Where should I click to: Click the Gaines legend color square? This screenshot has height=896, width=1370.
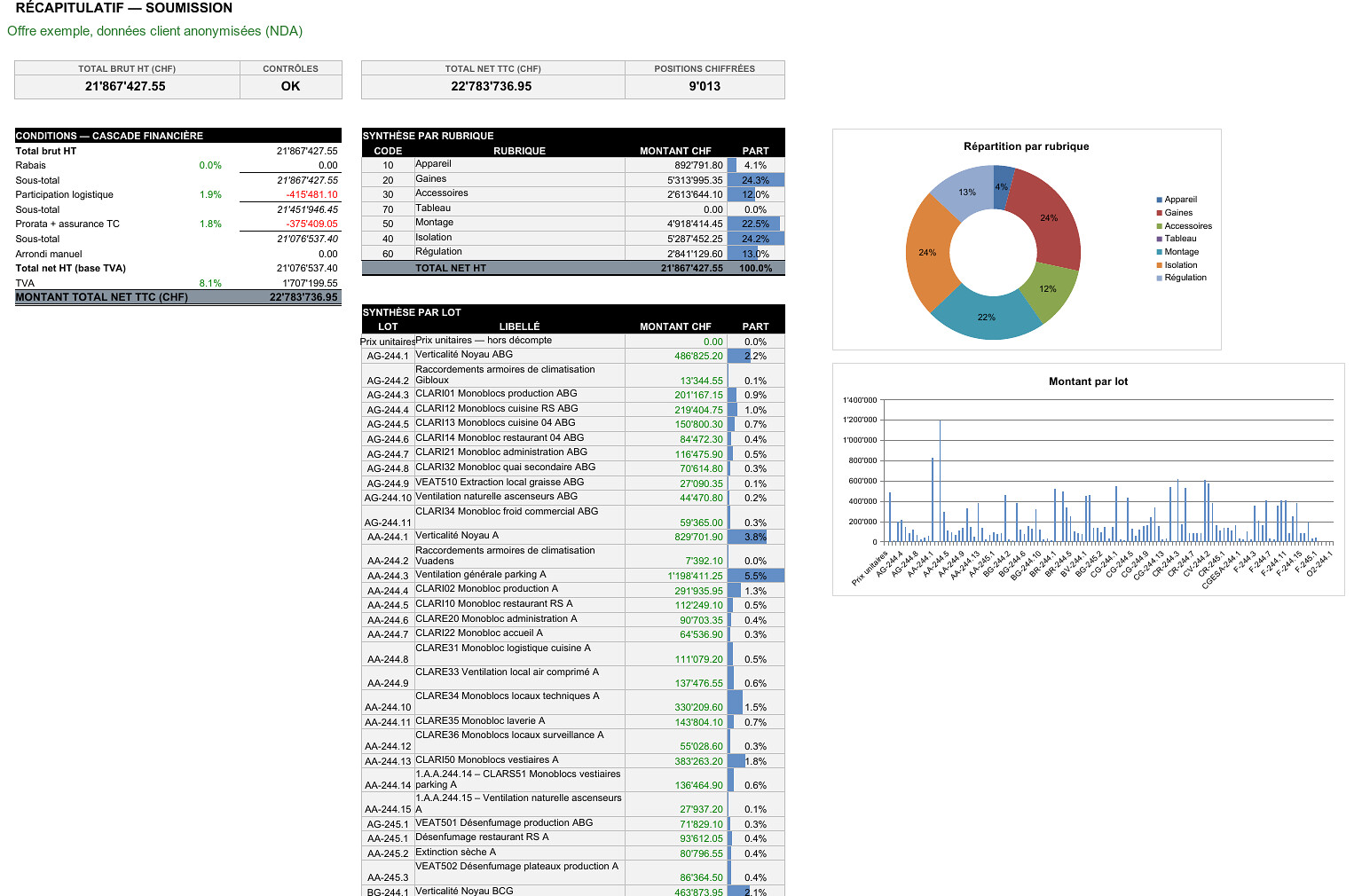point(1159,213)
